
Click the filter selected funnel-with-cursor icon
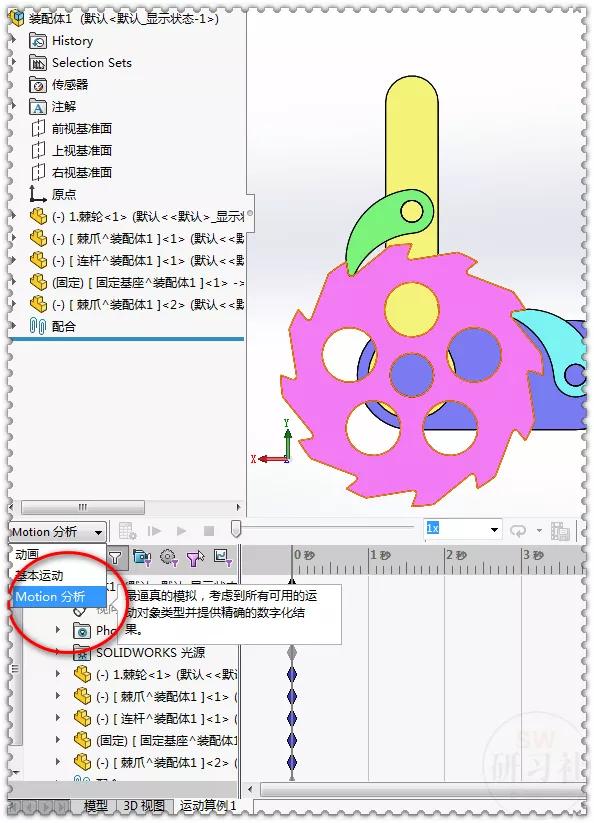pyautogui.click(x=196, y=557)
